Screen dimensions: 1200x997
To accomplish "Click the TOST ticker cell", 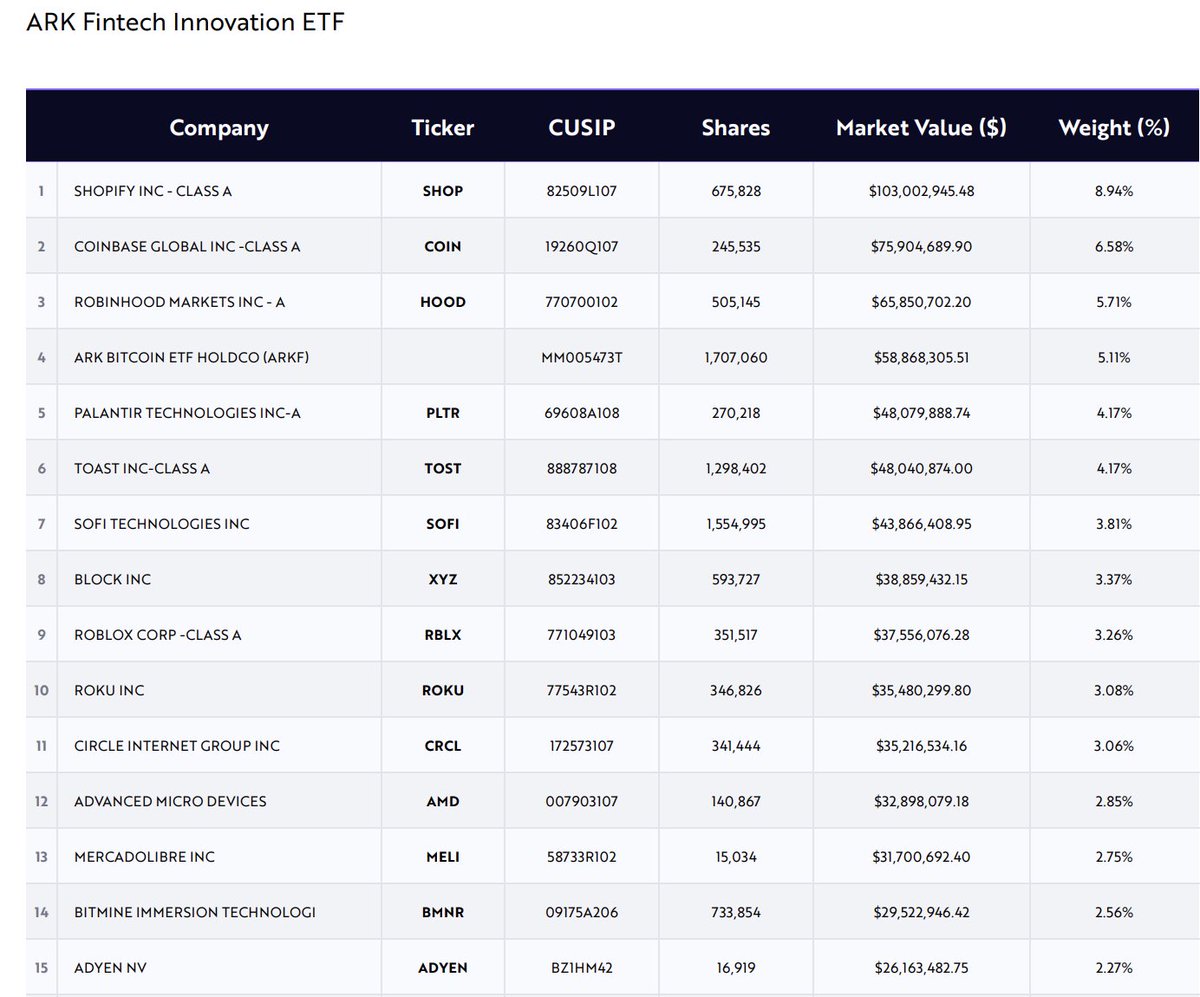I will [x=443, y=468].
